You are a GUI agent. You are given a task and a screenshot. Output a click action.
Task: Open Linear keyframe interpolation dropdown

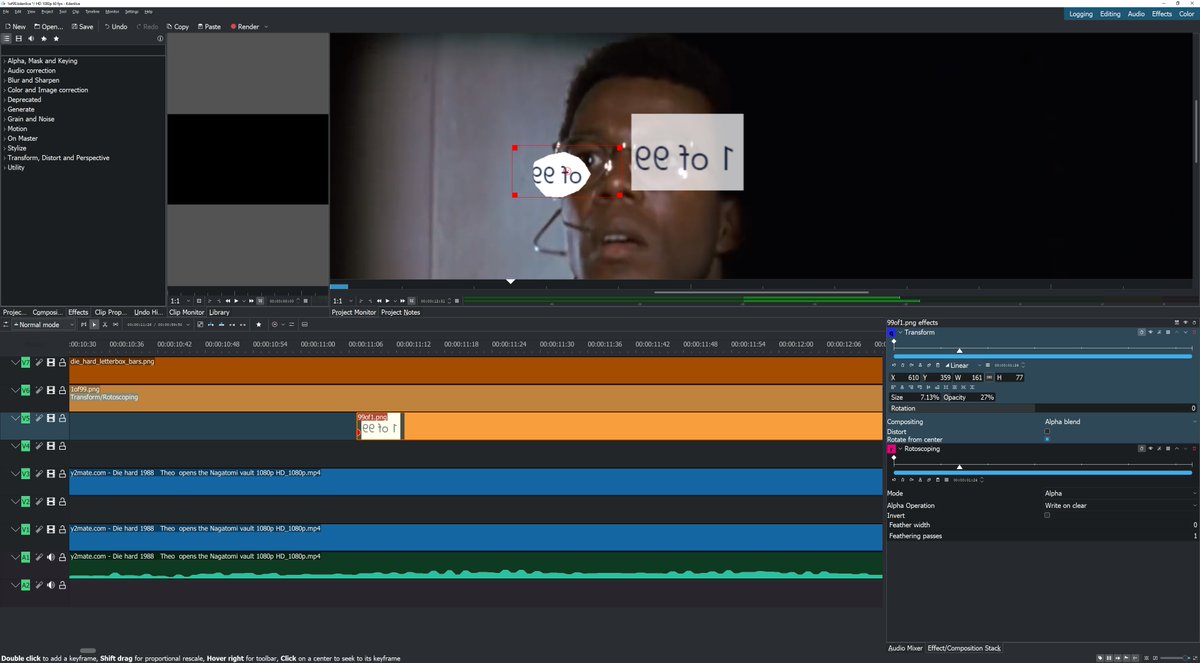pyautogui.click(x=963, y=365)
